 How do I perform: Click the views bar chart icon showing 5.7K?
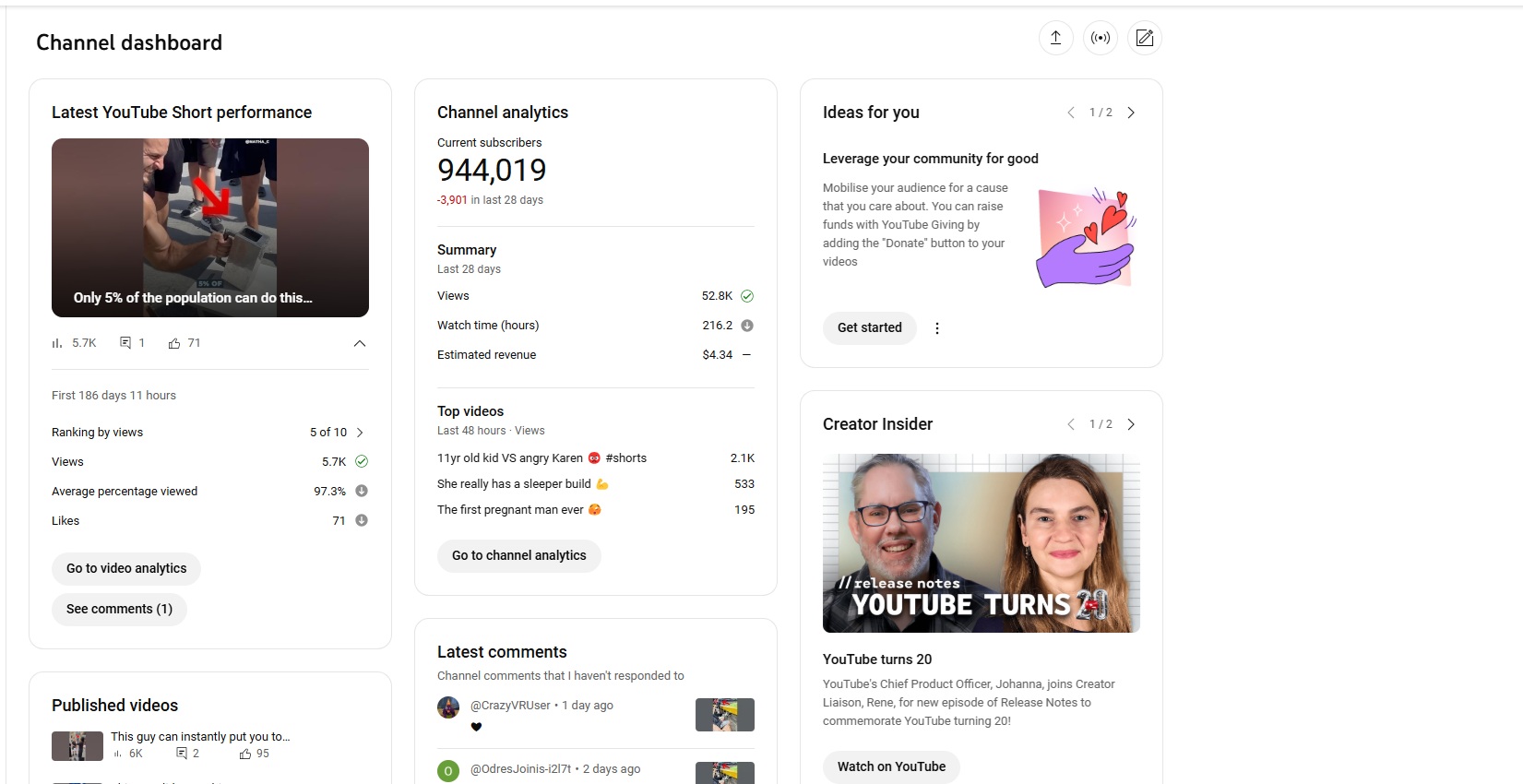point(57,343)
